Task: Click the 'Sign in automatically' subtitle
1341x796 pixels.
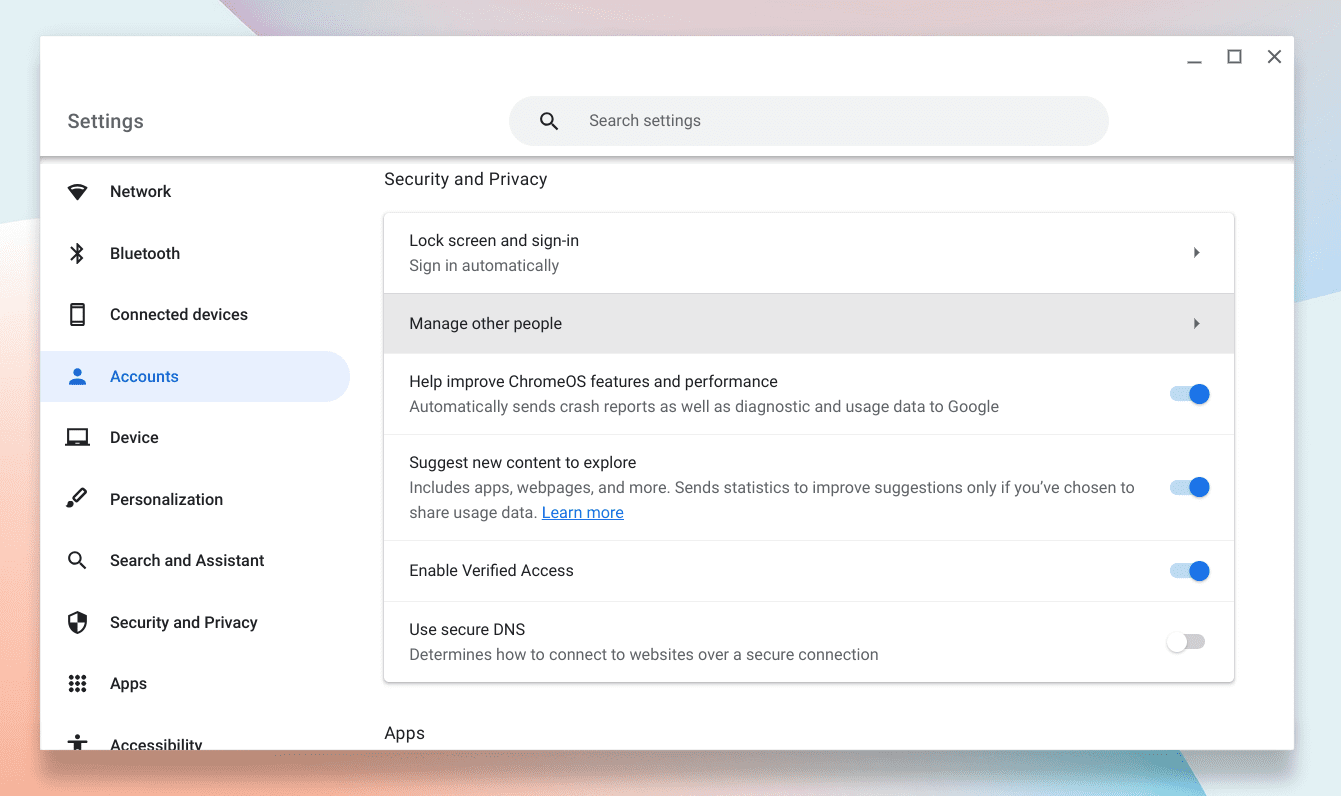Action: [x=484, y=266]
